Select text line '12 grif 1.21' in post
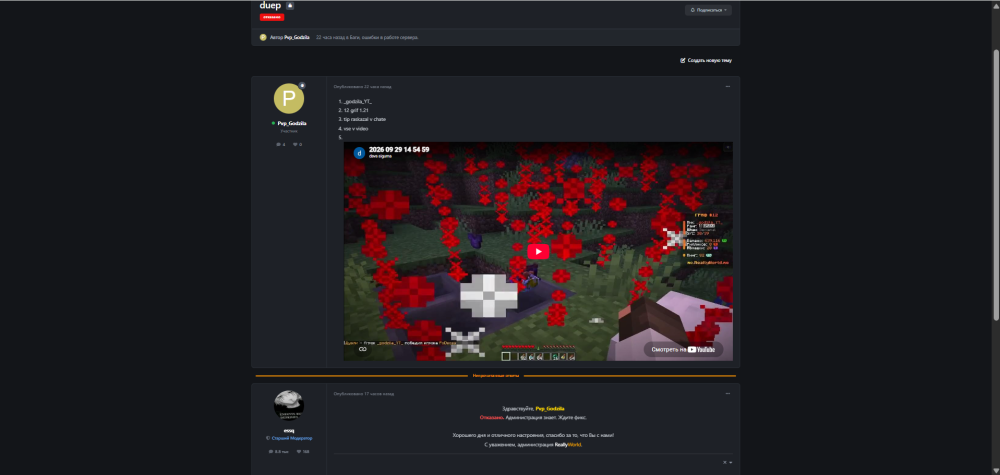This screenshot has height=475, width=1000. coord(356,111)
